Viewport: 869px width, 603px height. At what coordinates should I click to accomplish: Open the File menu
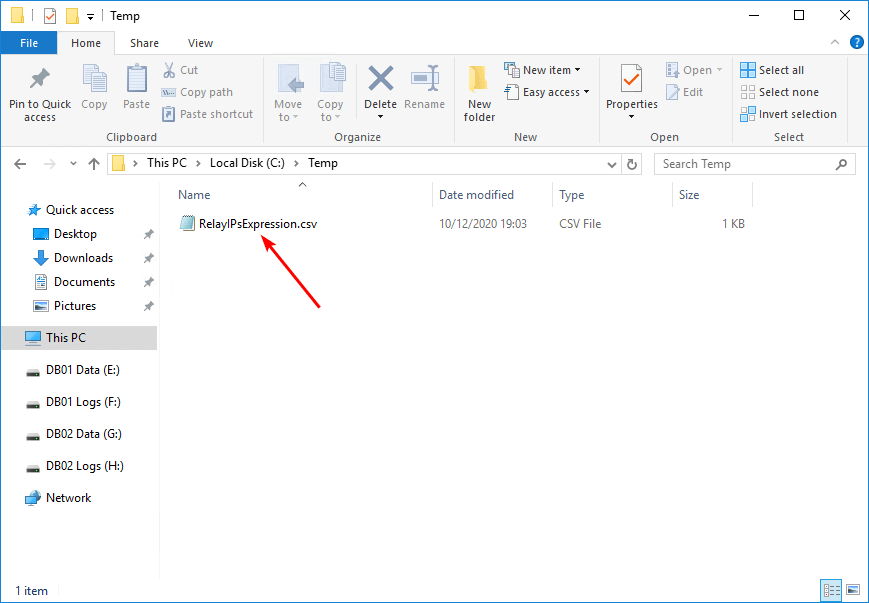[x=29, y=43]
